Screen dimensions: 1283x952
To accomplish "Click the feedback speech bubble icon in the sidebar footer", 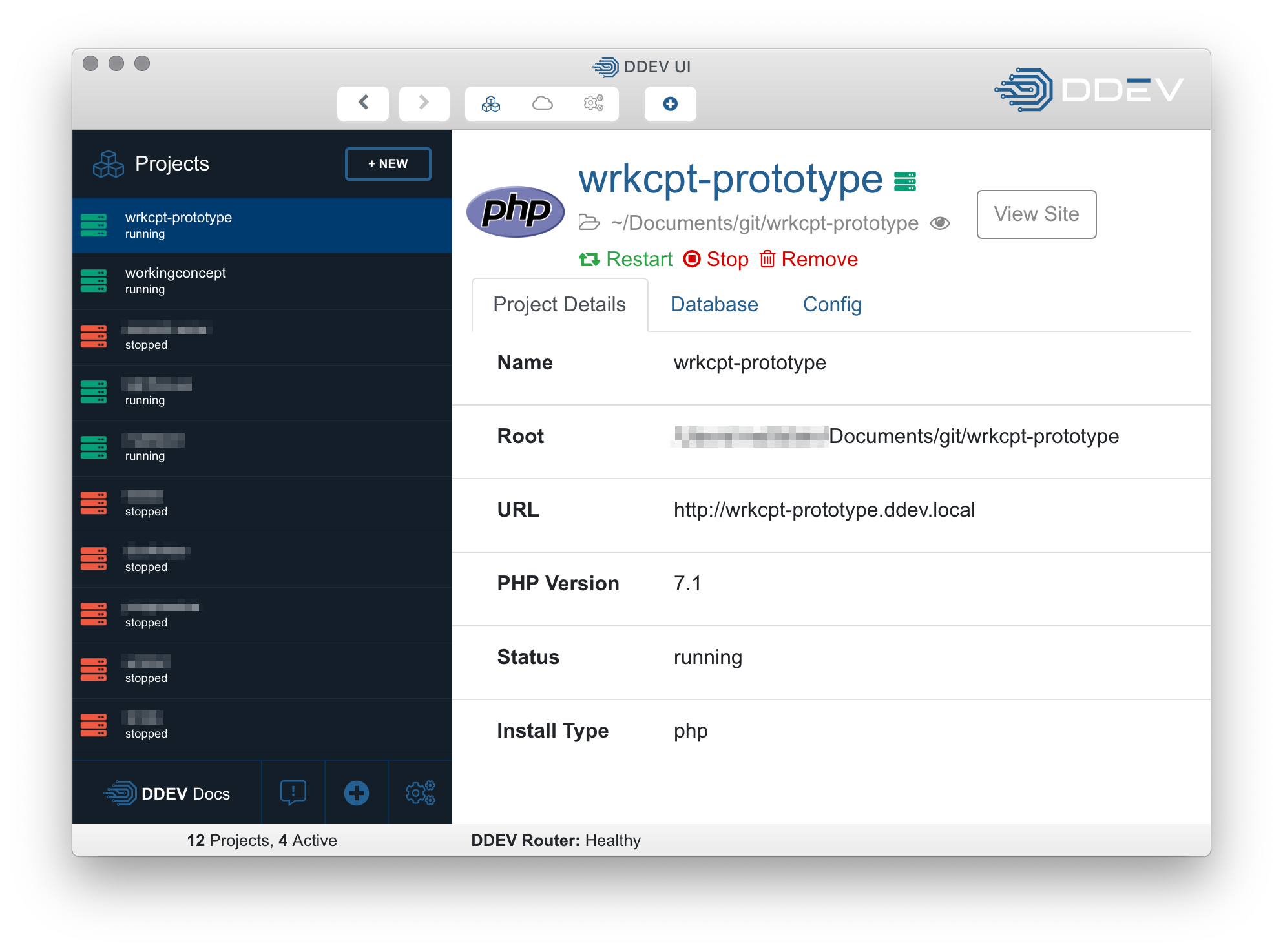I will pyautogui.click(x=293, y=793).
